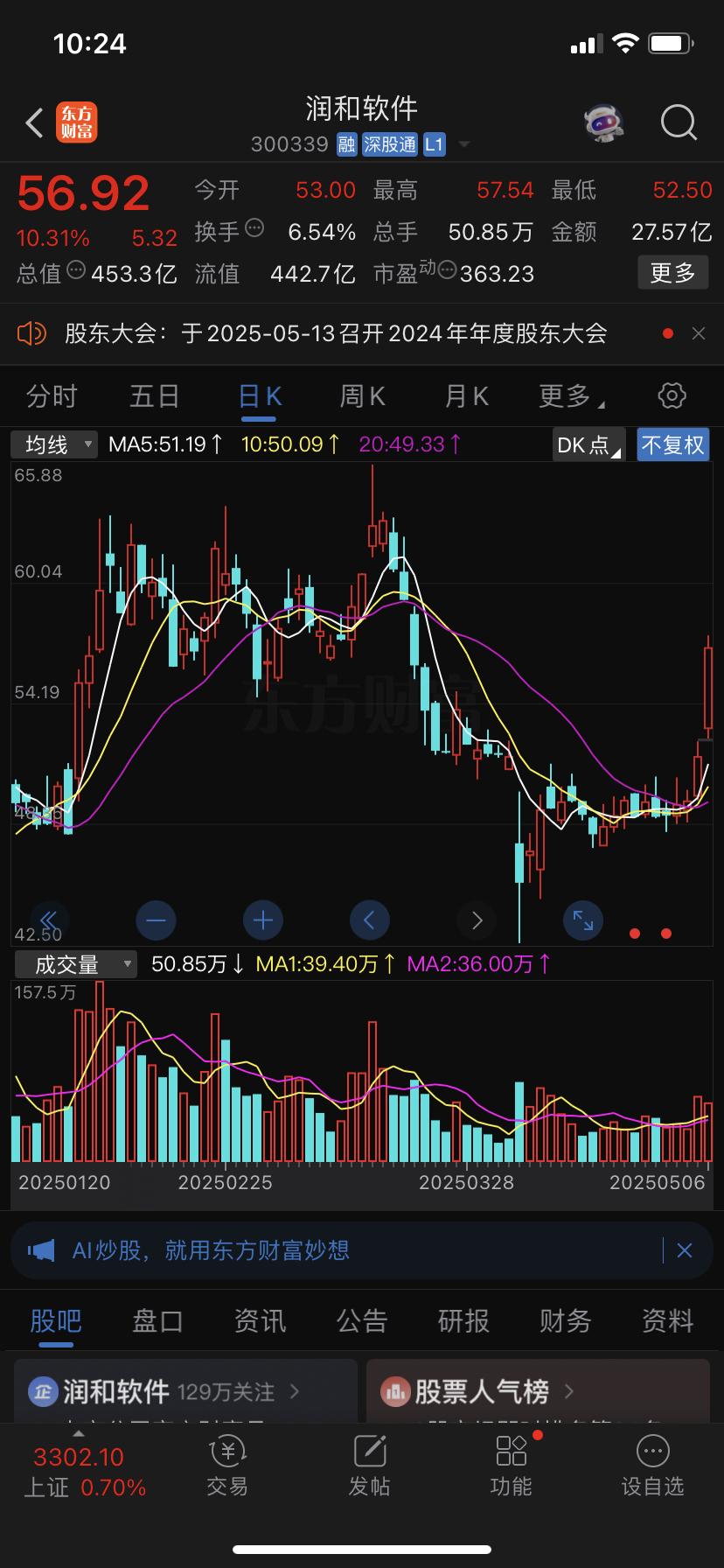
Task: Switch to 盘口 tab
Action: (x=157, y=1321)
